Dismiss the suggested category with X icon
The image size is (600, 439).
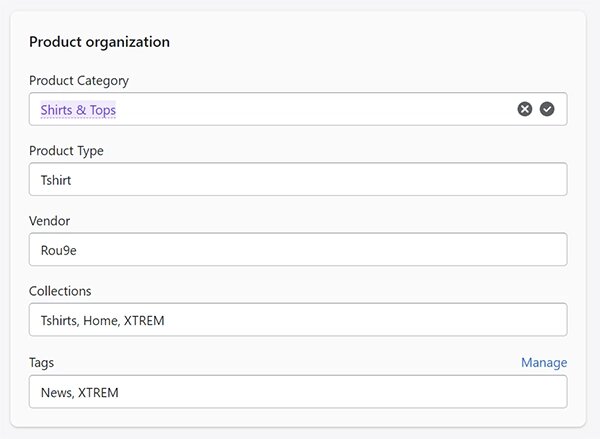pos(525,109)
